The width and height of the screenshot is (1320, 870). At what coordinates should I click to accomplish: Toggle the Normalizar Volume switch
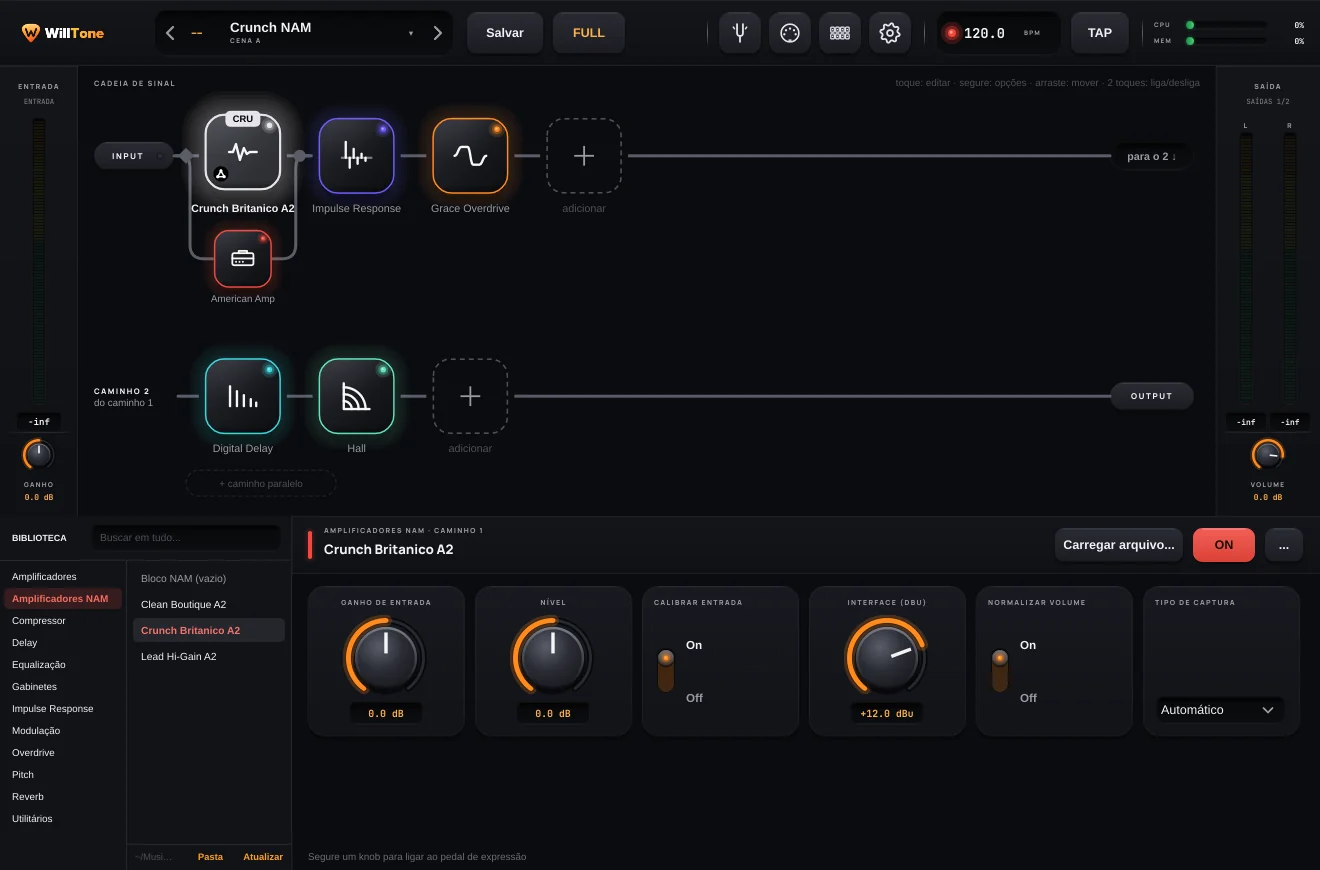(x=1000, y=671)
